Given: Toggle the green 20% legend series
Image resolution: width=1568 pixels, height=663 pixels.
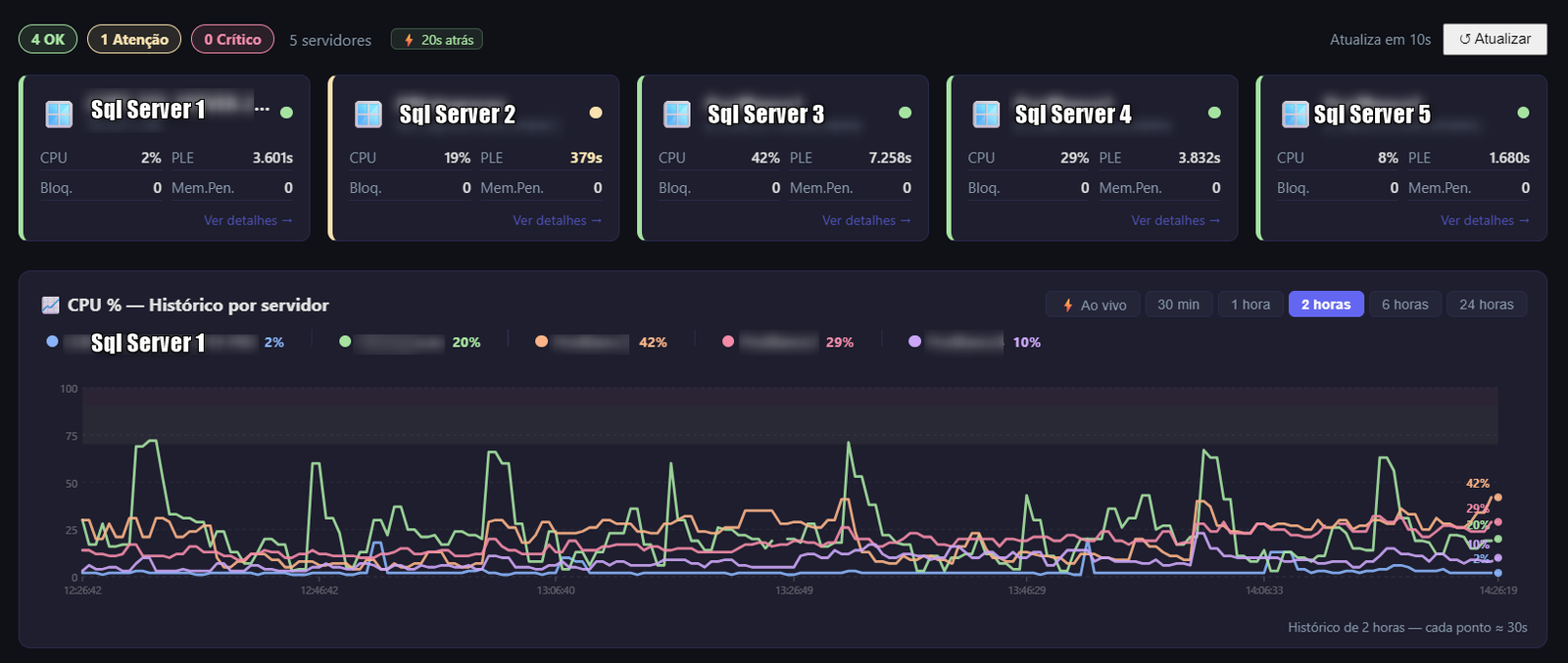Looking at the screenshot, I should click(x=410, y=342).
